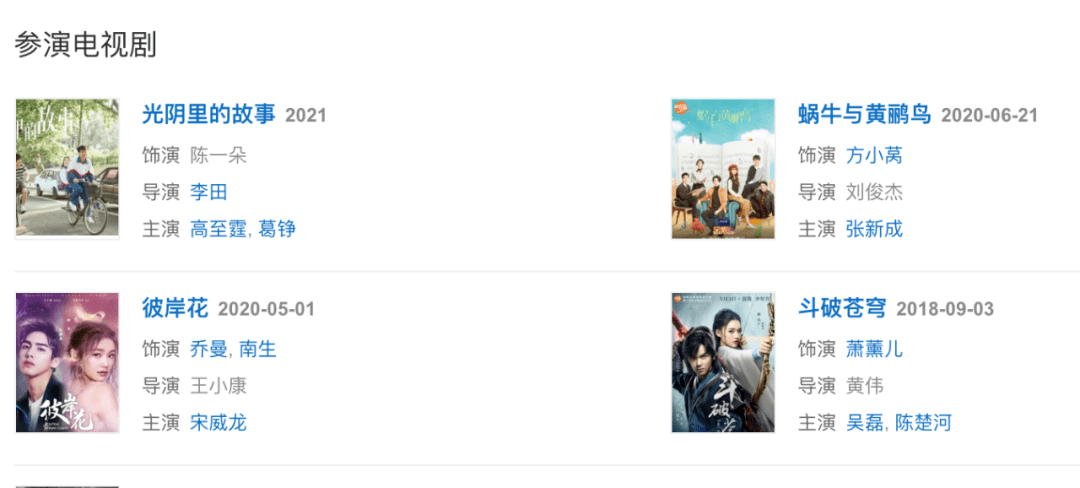Open the 彼岸花 poster thumbnail
Screen dimensions: 1080x488
(x=68, y=363)
